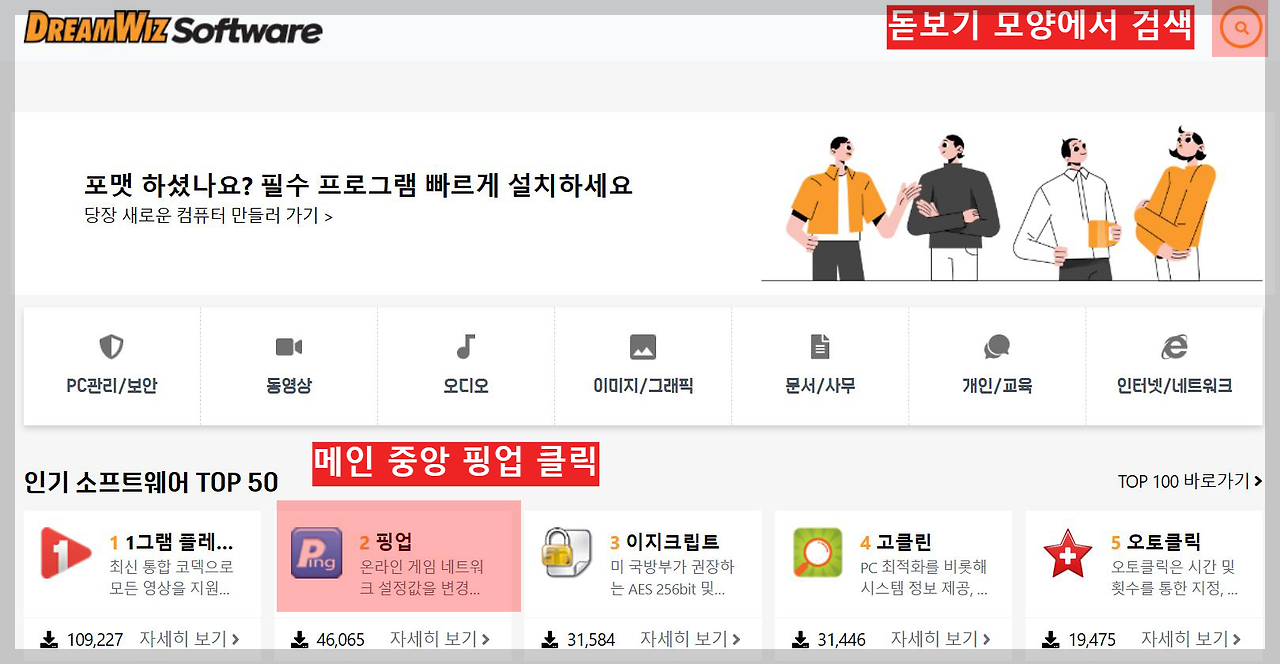Click the title 핑업
1280x664 pixels.
[x=394, y=543]
